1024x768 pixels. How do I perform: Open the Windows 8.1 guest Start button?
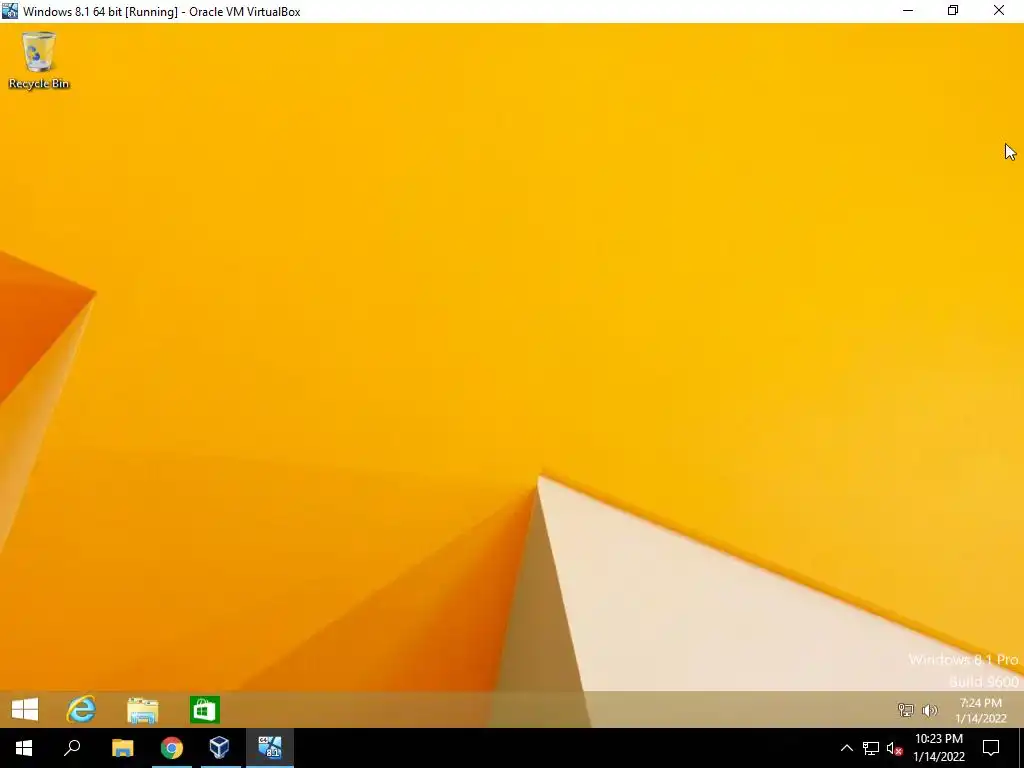click(25, 709)
